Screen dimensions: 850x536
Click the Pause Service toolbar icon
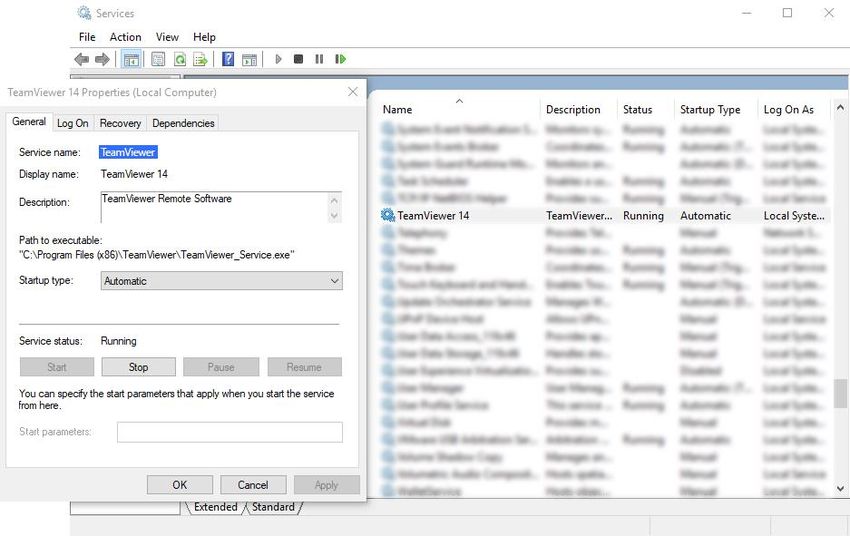tap(319, 59)
